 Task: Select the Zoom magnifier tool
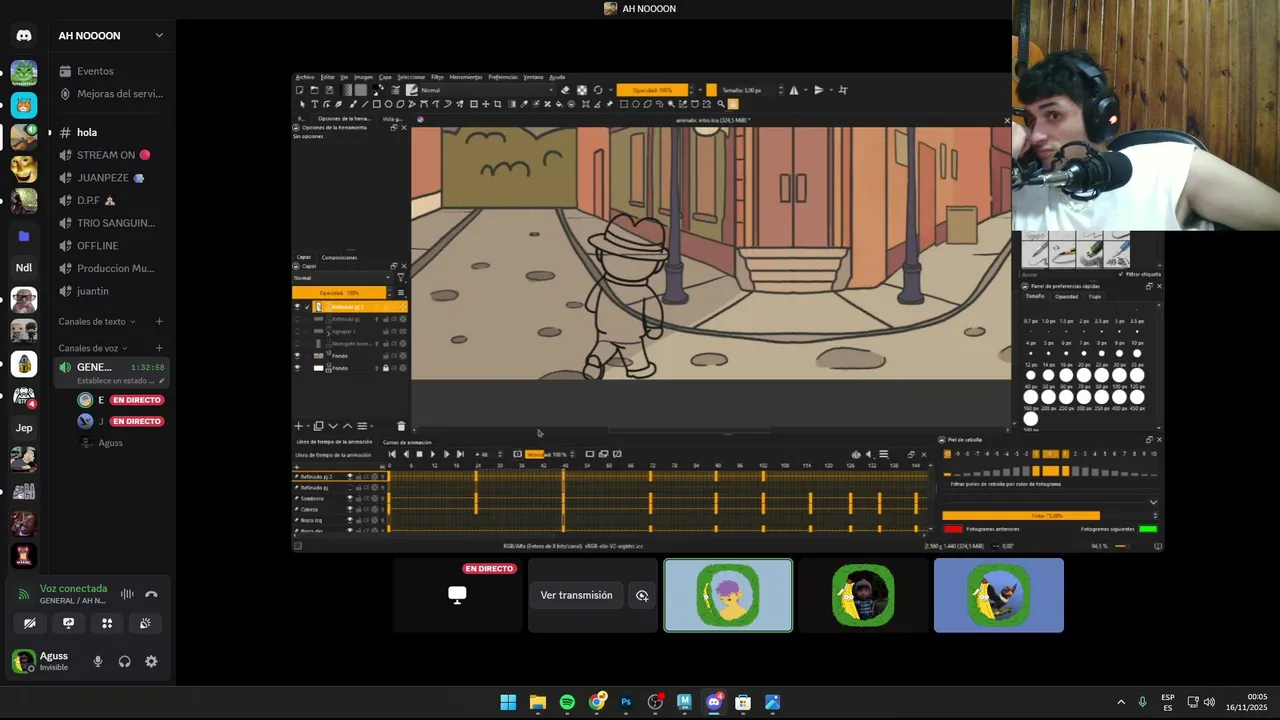pos(721,104)
